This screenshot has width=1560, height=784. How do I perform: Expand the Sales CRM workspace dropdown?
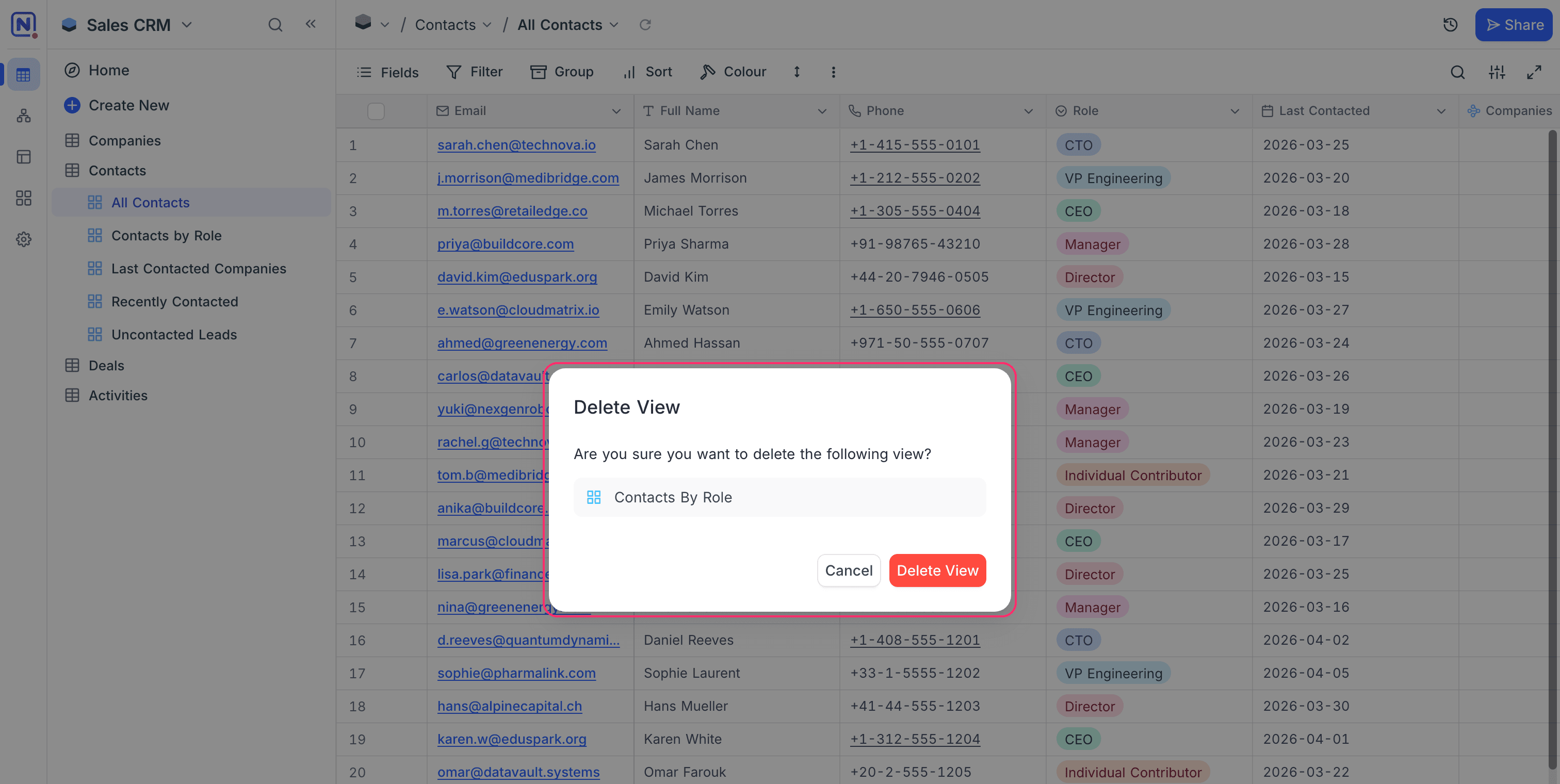pyautogui.click(x=187, y=25)
